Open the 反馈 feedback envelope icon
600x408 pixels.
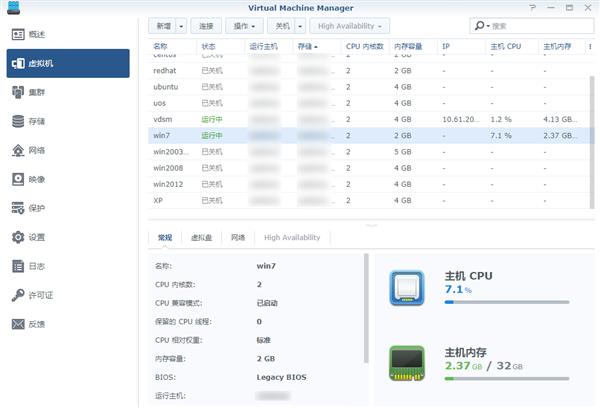tap(18, 324)
